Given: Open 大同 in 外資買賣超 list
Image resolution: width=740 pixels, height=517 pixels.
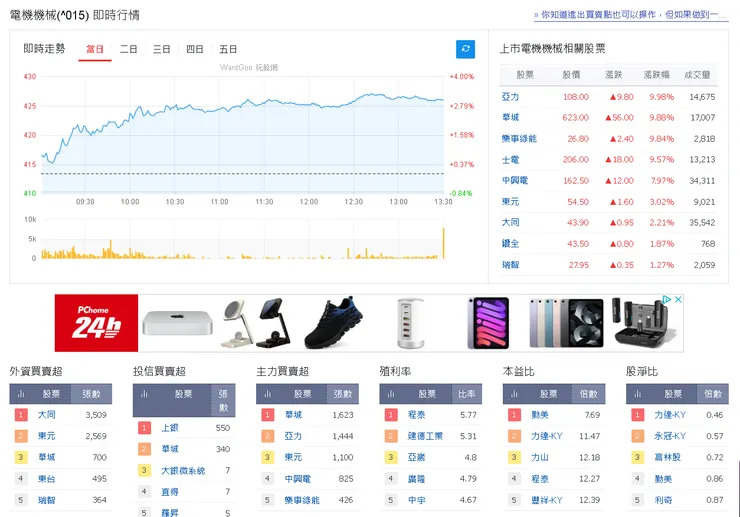Looking at the screenshot, I should point(47,415).
